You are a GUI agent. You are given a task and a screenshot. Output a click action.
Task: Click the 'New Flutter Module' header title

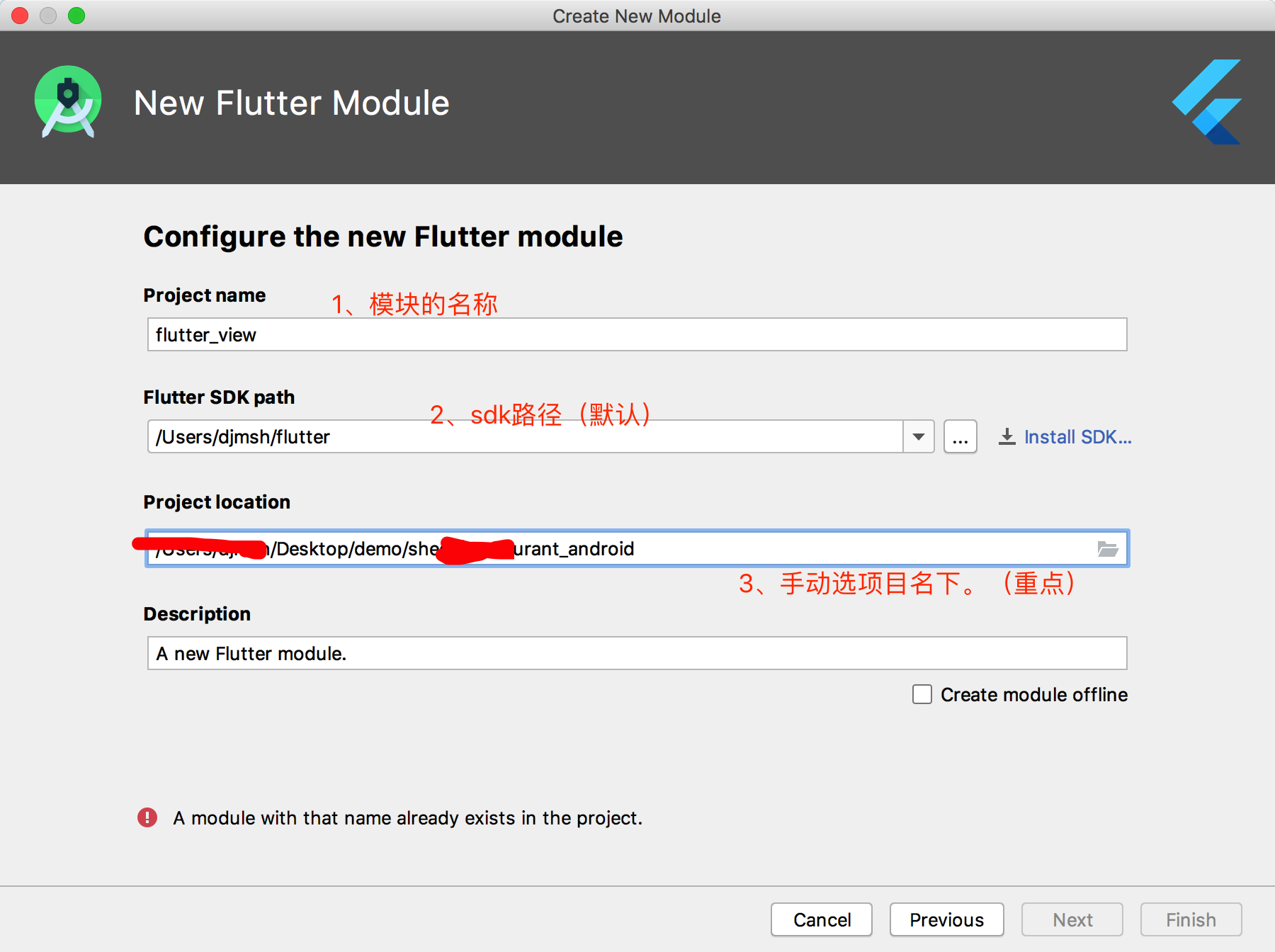coord(292,103)
